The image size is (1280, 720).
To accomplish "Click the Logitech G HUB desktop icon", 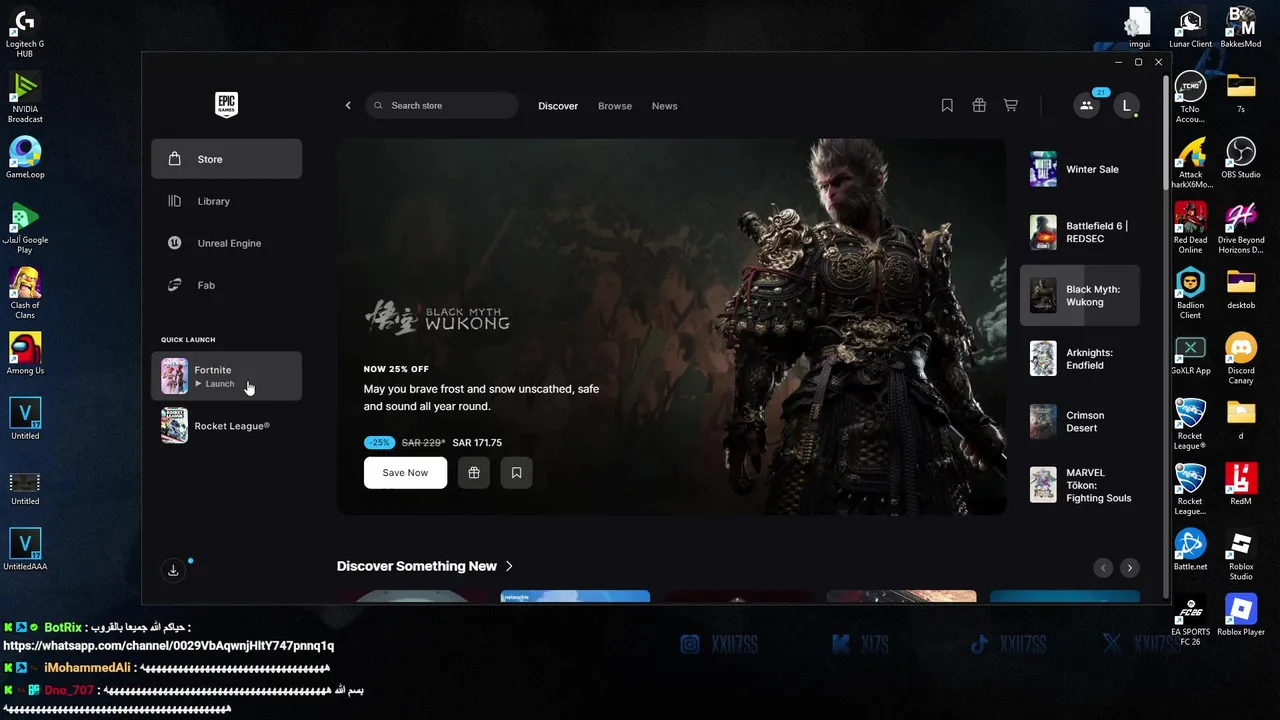I will [x=25, y=33].
